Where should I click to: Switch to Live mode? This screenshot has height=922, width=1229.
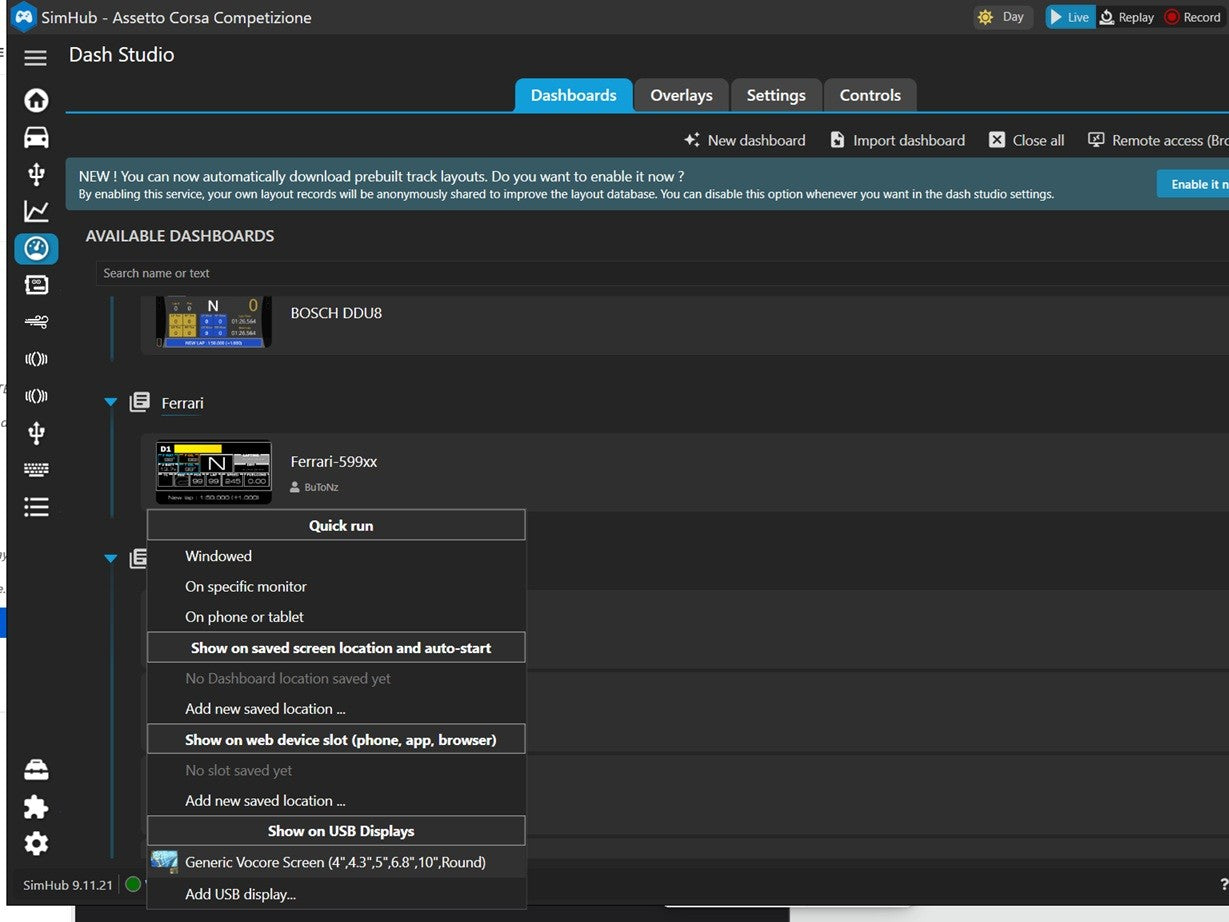click(1070, 17)
